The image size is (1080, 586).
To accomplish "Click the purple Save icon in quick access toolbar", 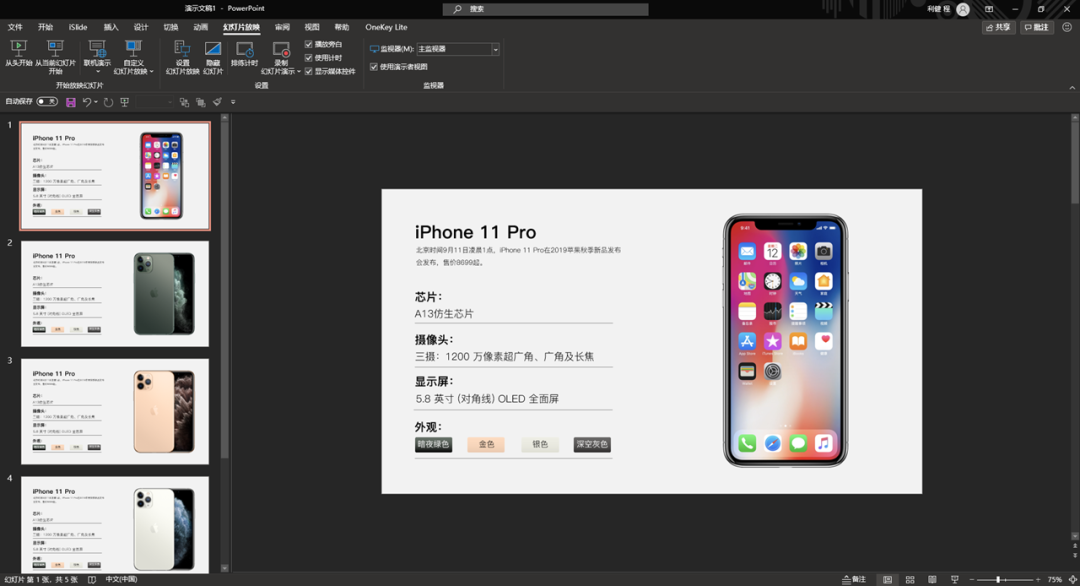I will click(70, 102).
